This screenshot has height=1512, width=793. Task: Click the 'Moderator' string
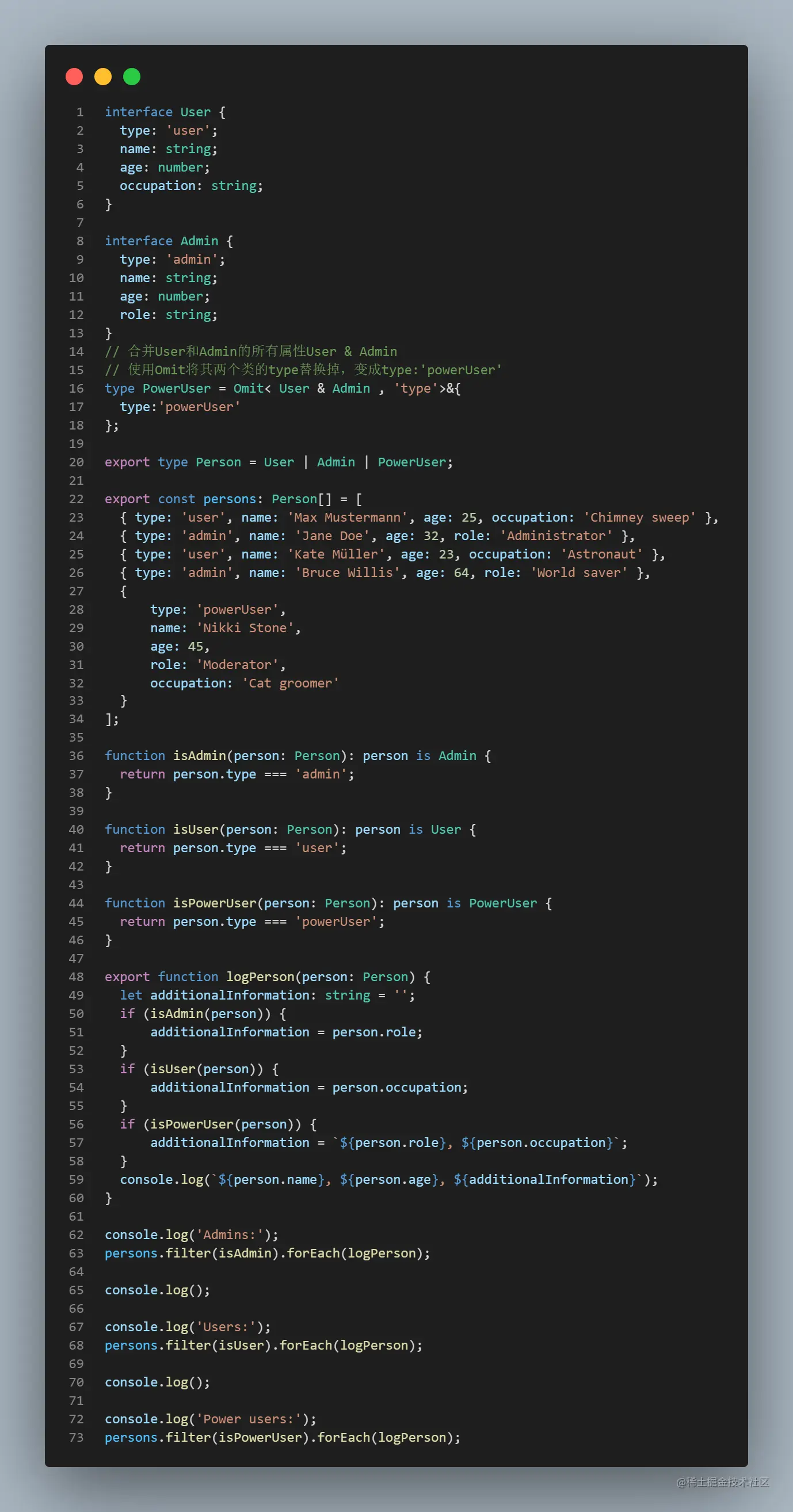coord(238,664)
